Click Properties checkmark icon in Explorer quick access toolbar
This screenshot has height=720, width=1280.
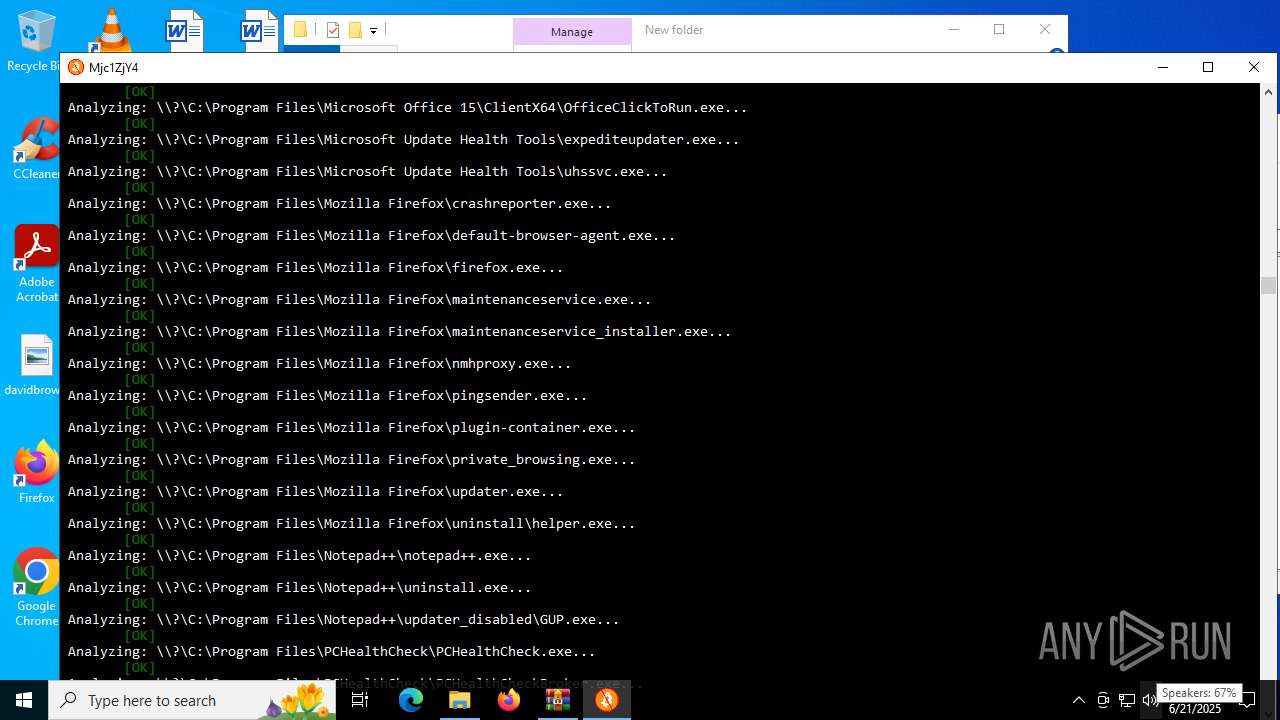click(x=333, y=30)
